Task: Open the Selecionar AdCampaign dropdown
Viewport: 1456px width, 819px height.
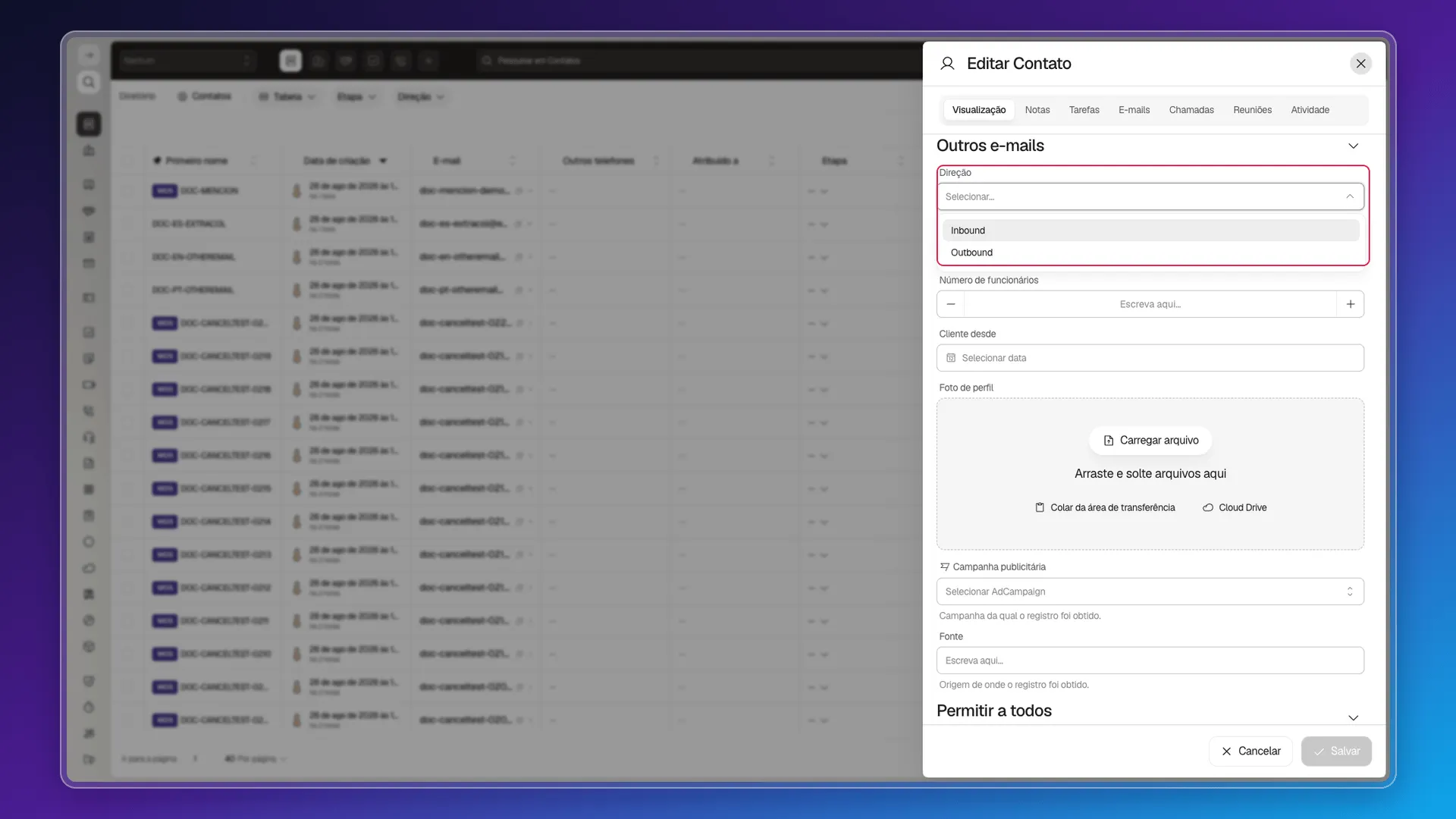Action: [1150, 591]
